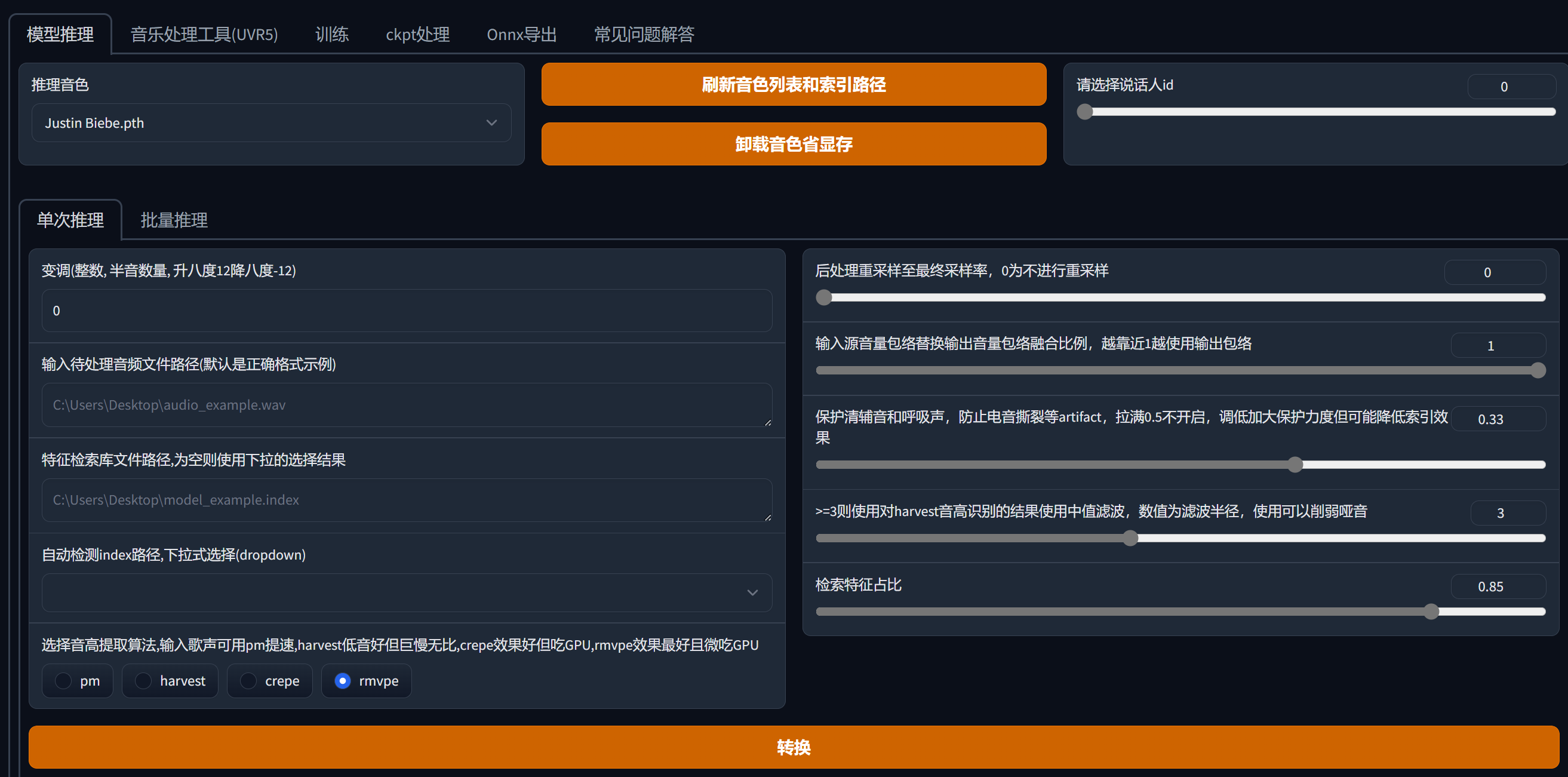Image resolution: width=1568 pixels, height=777 pixels.
Task: Click the 特征检索库文件路径 index input field
Action: point(407,500)
